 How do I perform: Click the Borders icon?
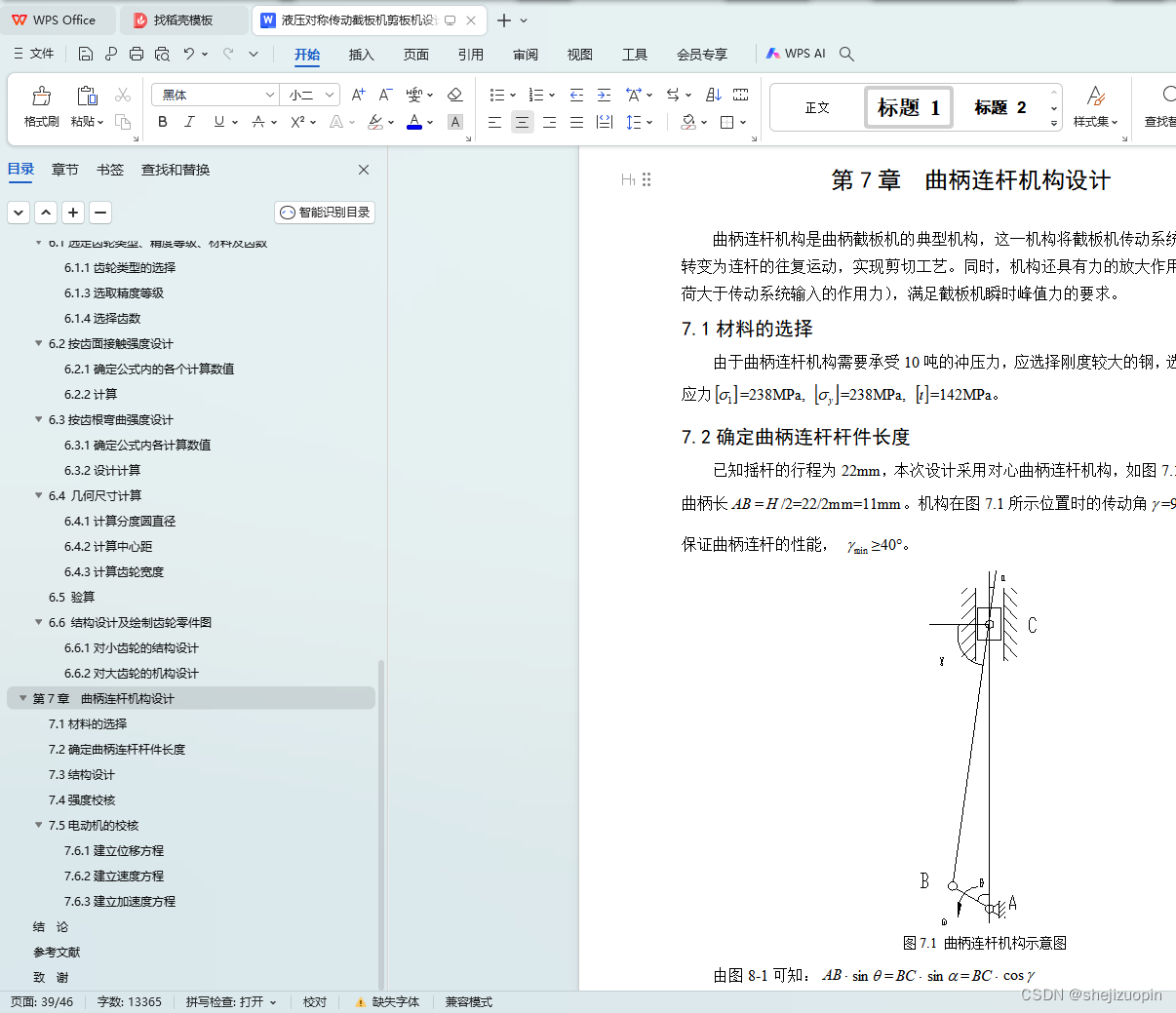[x=727, y=122]
